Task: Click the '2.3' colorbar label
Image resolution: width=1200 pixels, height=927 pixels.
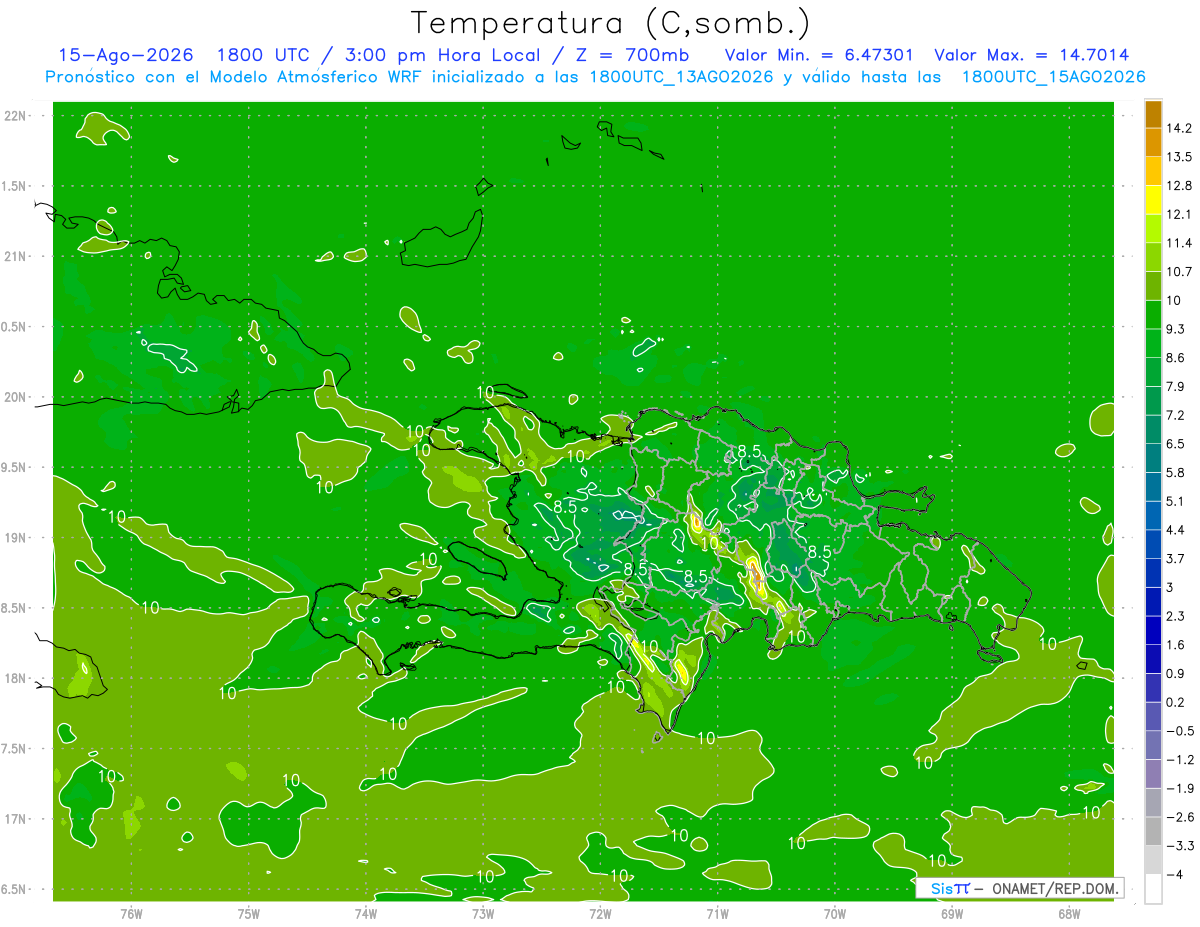Action: [1175, 616]
